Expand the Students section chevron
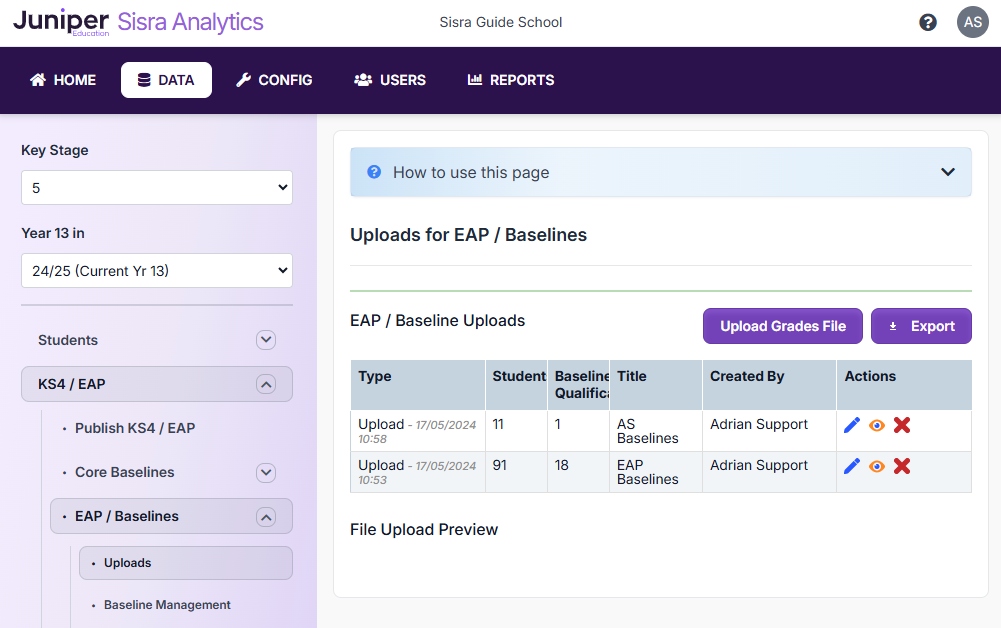1001x628 pixels. point(266,340)
